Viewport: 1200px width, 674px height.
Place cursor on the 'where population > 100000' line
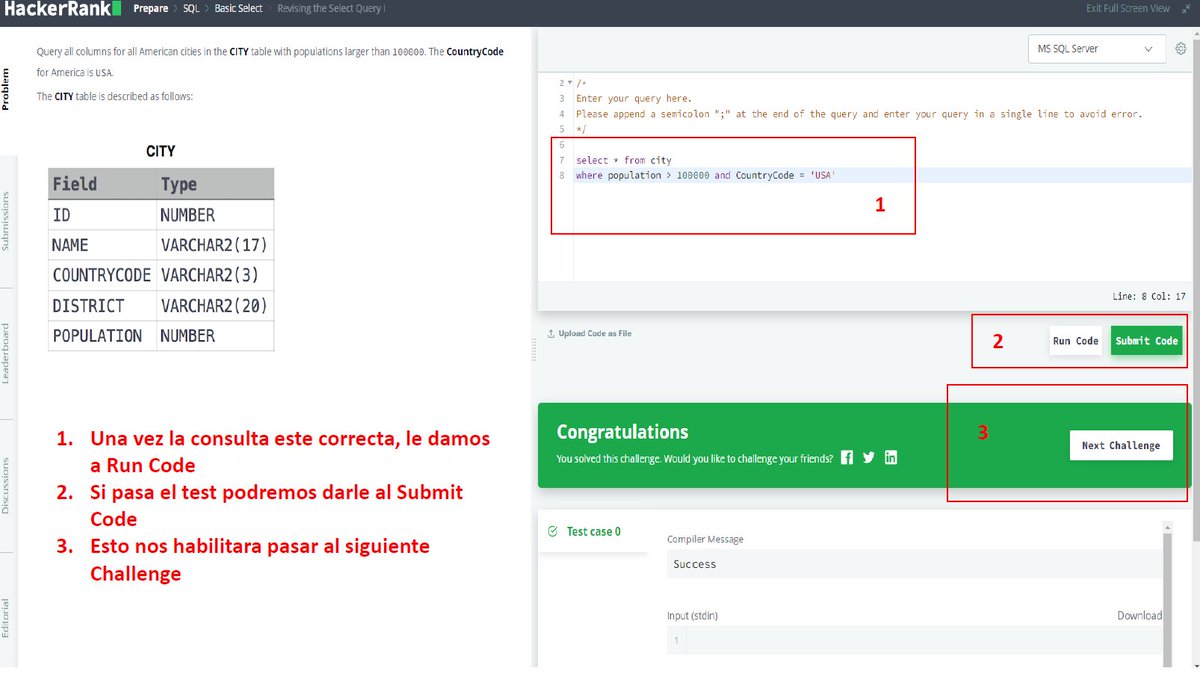coord(705,176)
